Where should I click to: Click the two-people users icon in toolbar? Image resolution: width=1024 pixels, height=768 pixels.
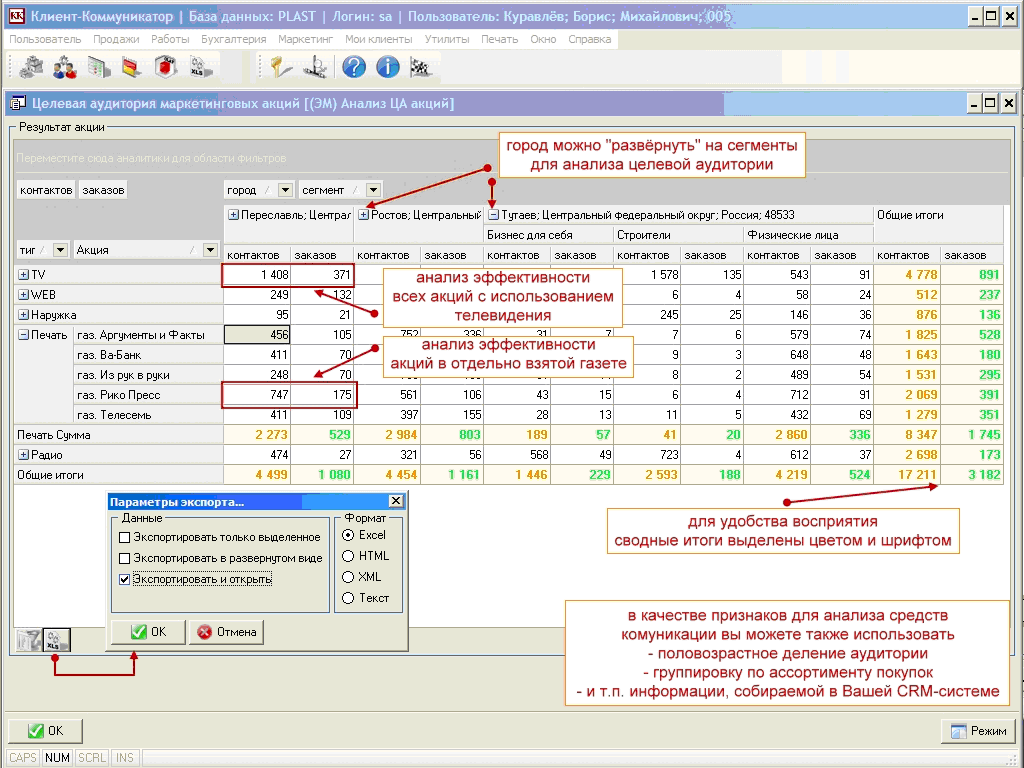[x=65, y=67]
